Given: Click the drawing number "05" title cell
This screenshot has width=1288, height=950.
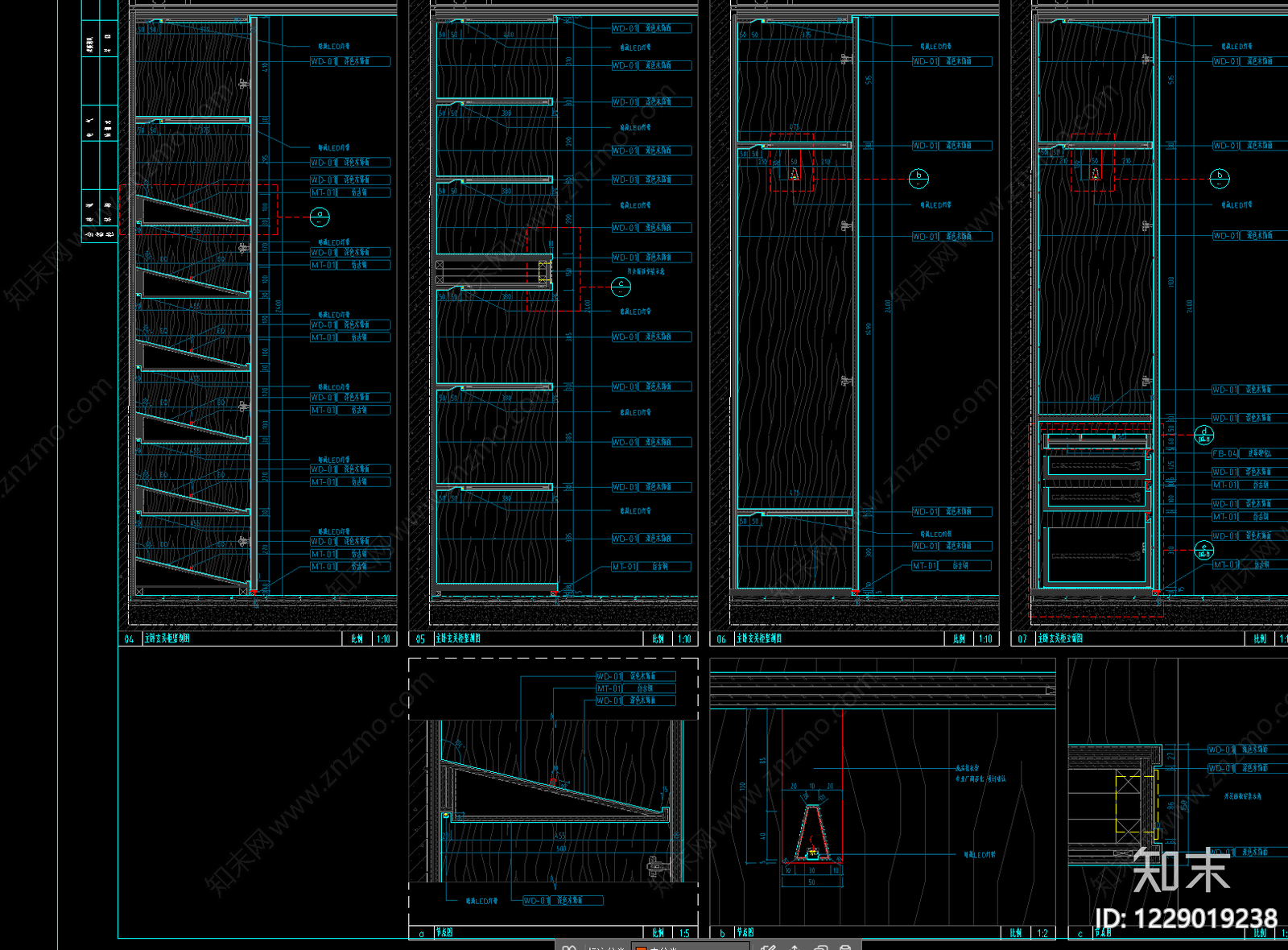Looking at the screenshot, I should click(x=420, y=638).
